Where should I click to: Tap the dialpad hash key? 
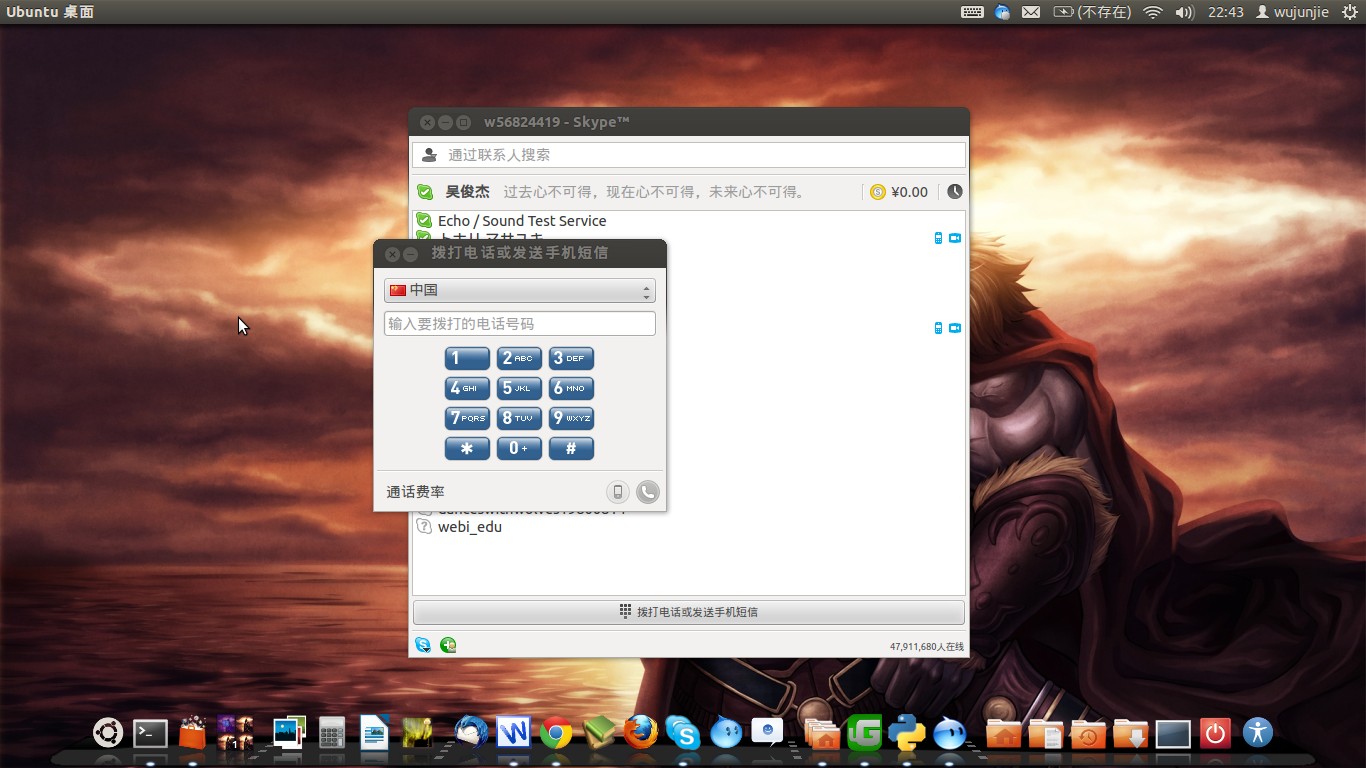(x=571, y=448)
